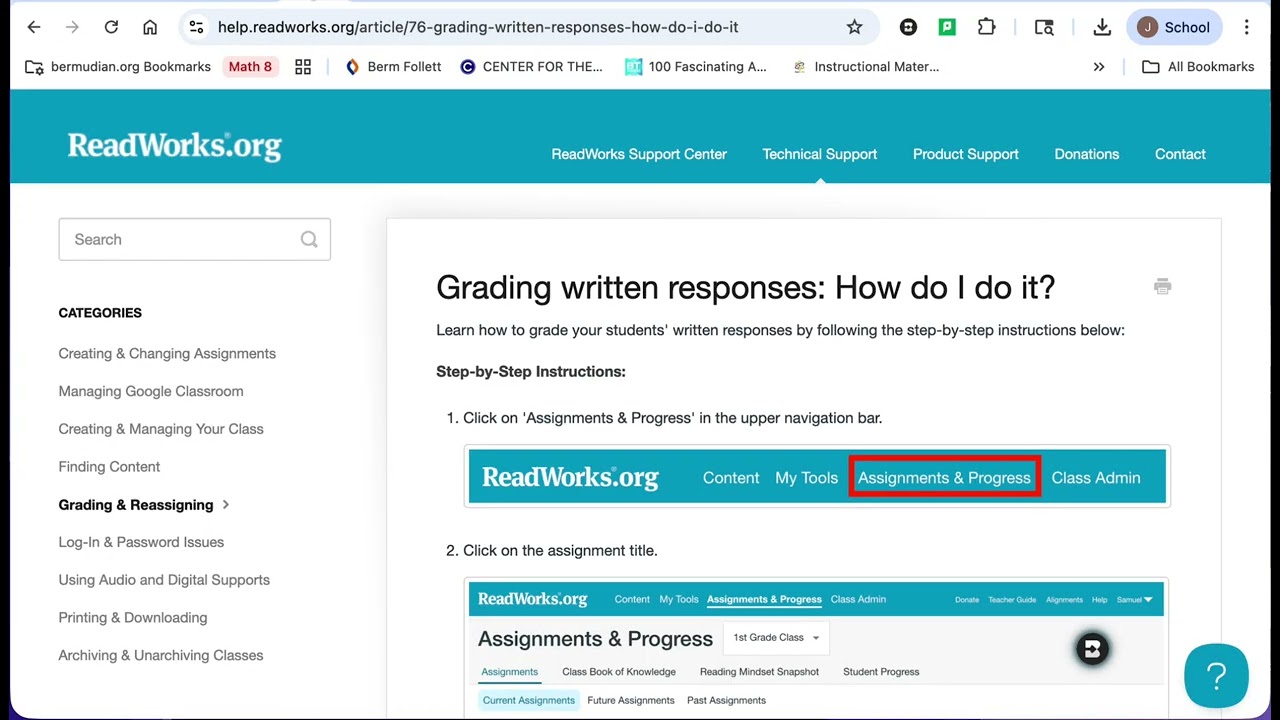
Task: Open Managing Google Classroom category
Action: tap(151, 391)
